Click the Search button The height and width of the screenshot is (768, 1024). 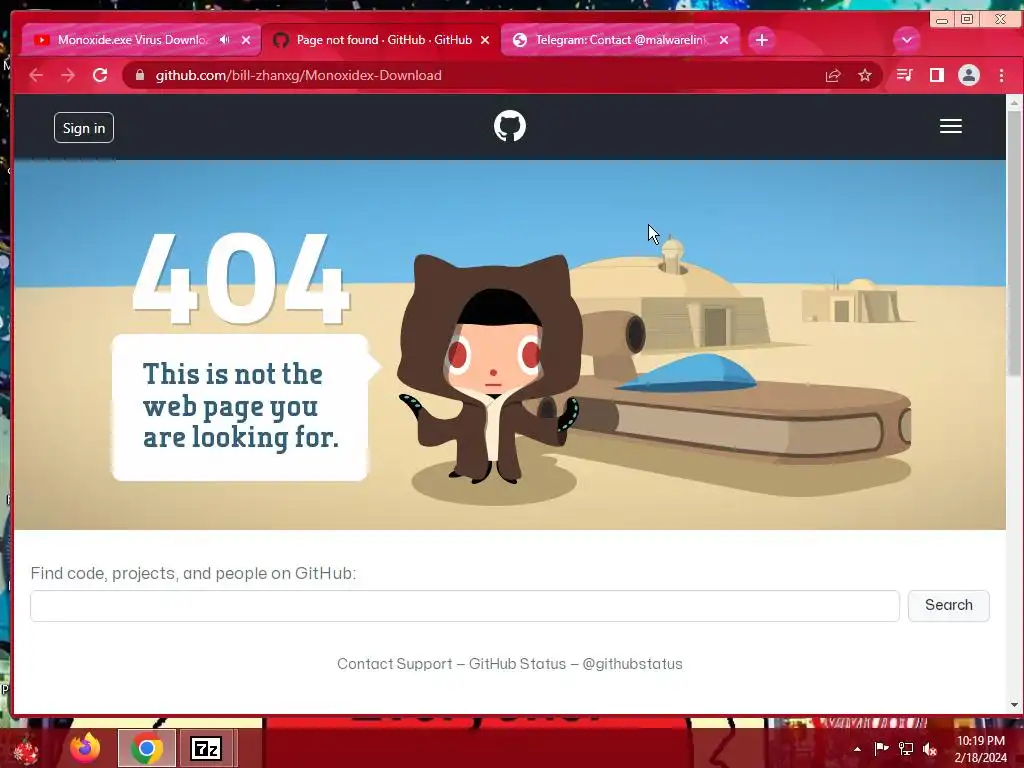tap(949, 605)
